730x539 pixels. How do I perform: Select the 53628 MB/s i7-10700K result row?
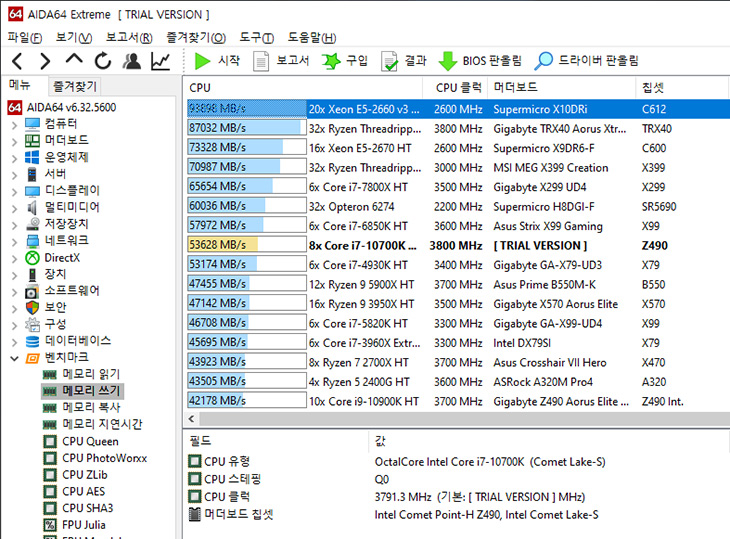click(x=458, y=245)
